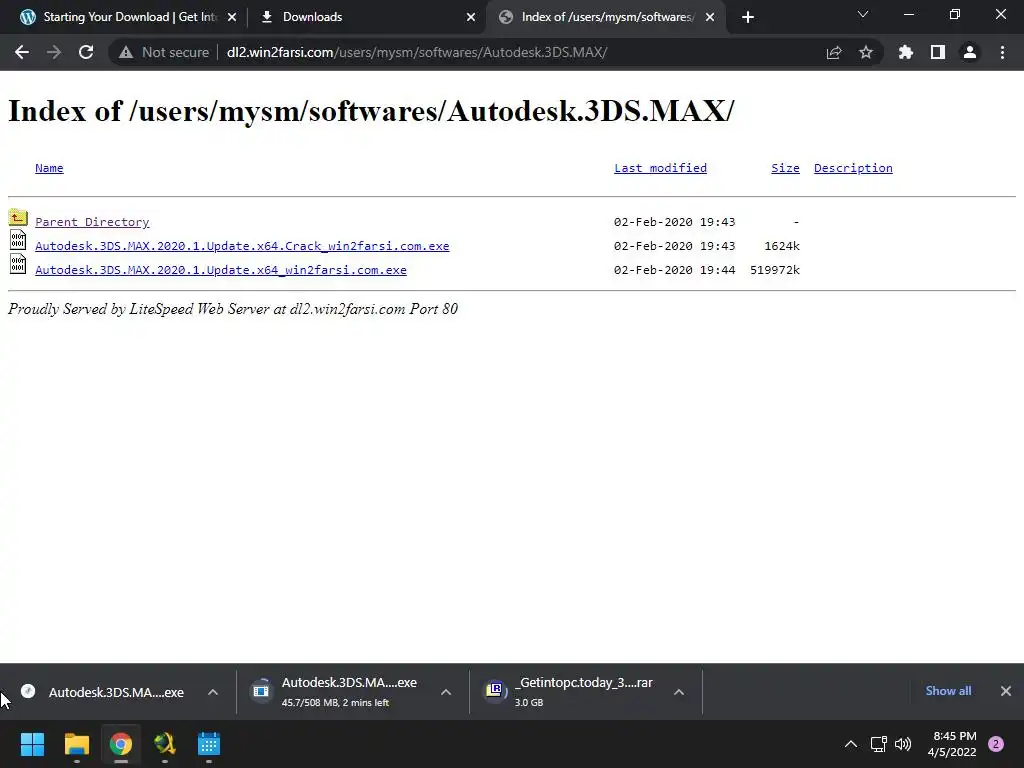This screenshot has width=1024, height=768.
Task: Open the notification badge showing 2
Action: point(996,744)
